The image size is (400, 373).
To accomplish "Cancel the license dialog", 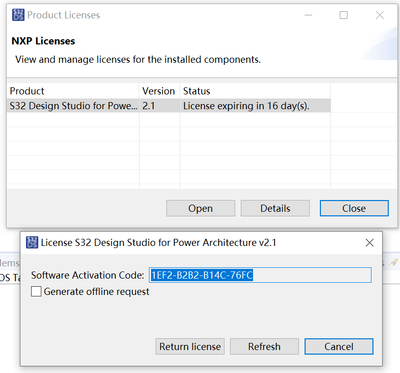I will coord(339,347).
